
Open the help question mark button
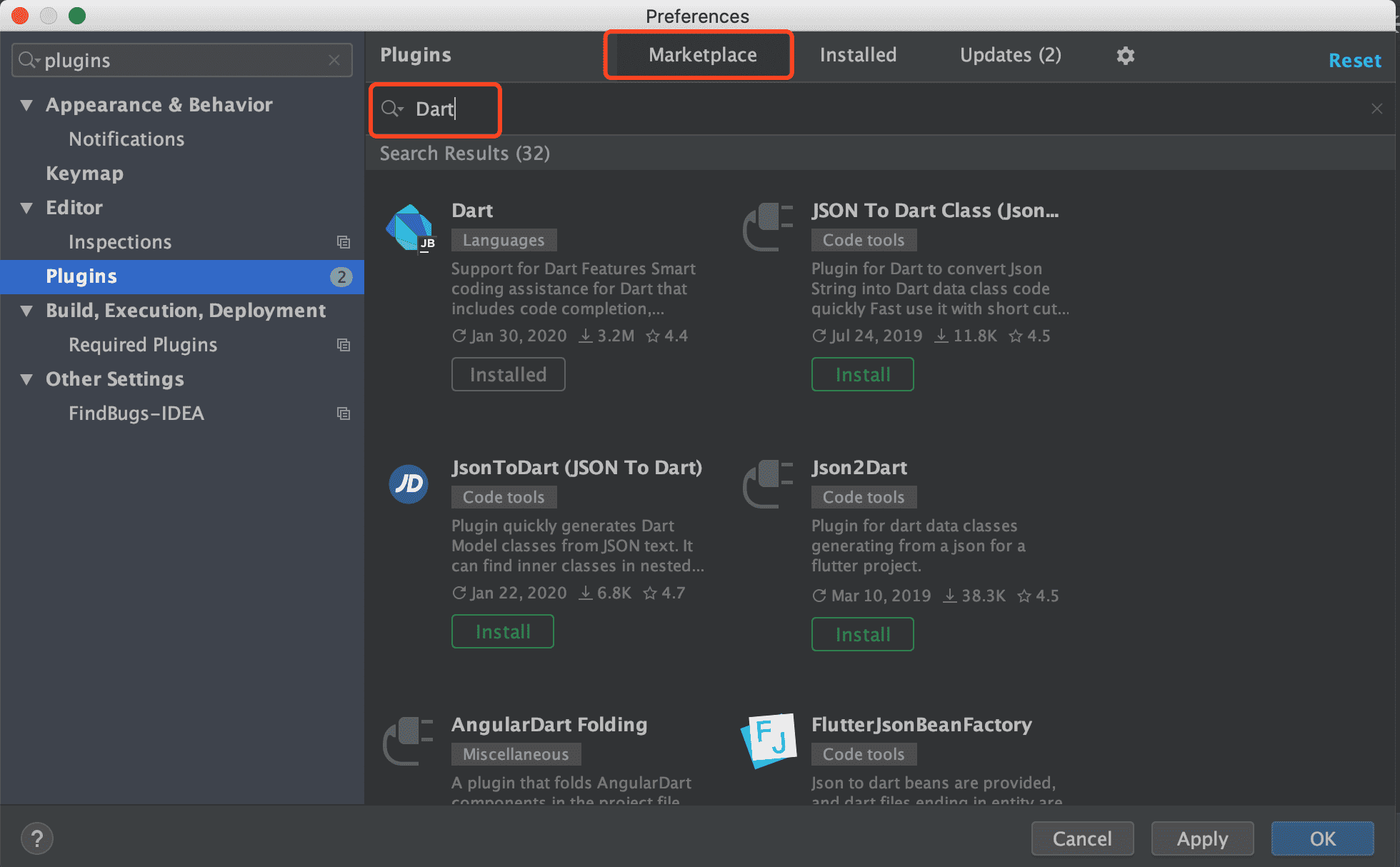37,838
